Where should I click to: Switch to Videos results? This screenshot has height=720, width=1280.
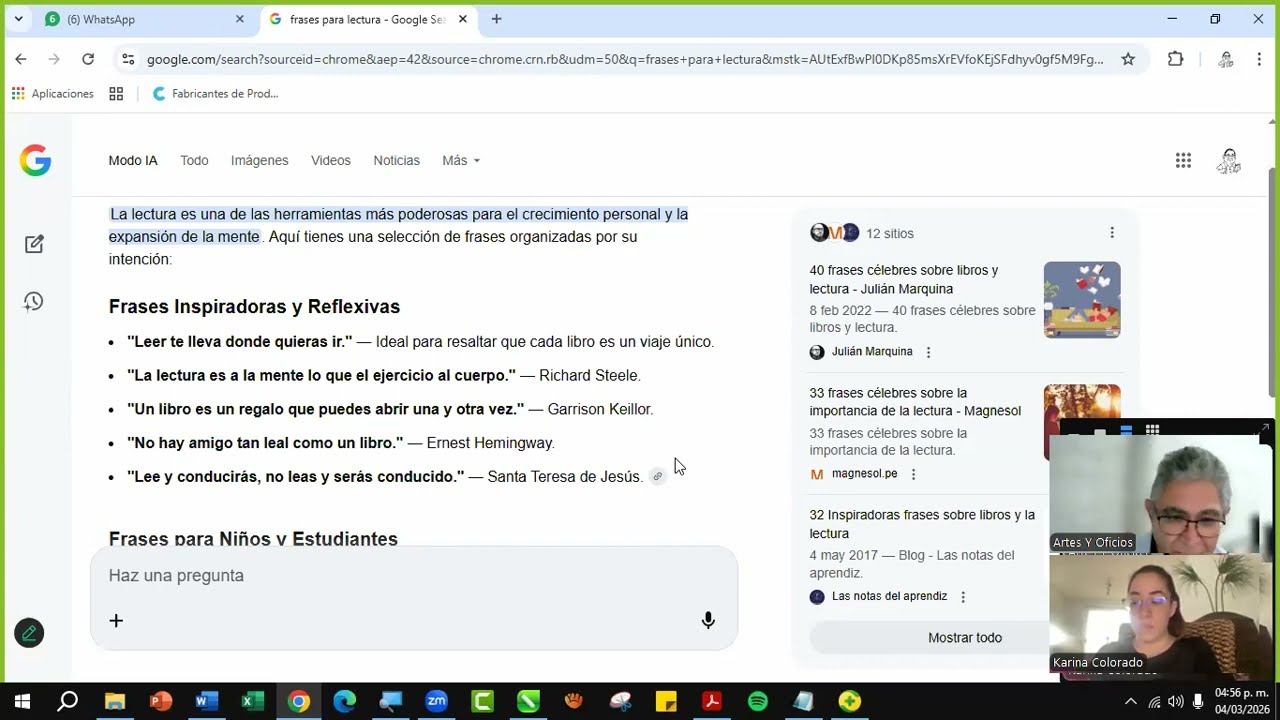coord(331,160)
